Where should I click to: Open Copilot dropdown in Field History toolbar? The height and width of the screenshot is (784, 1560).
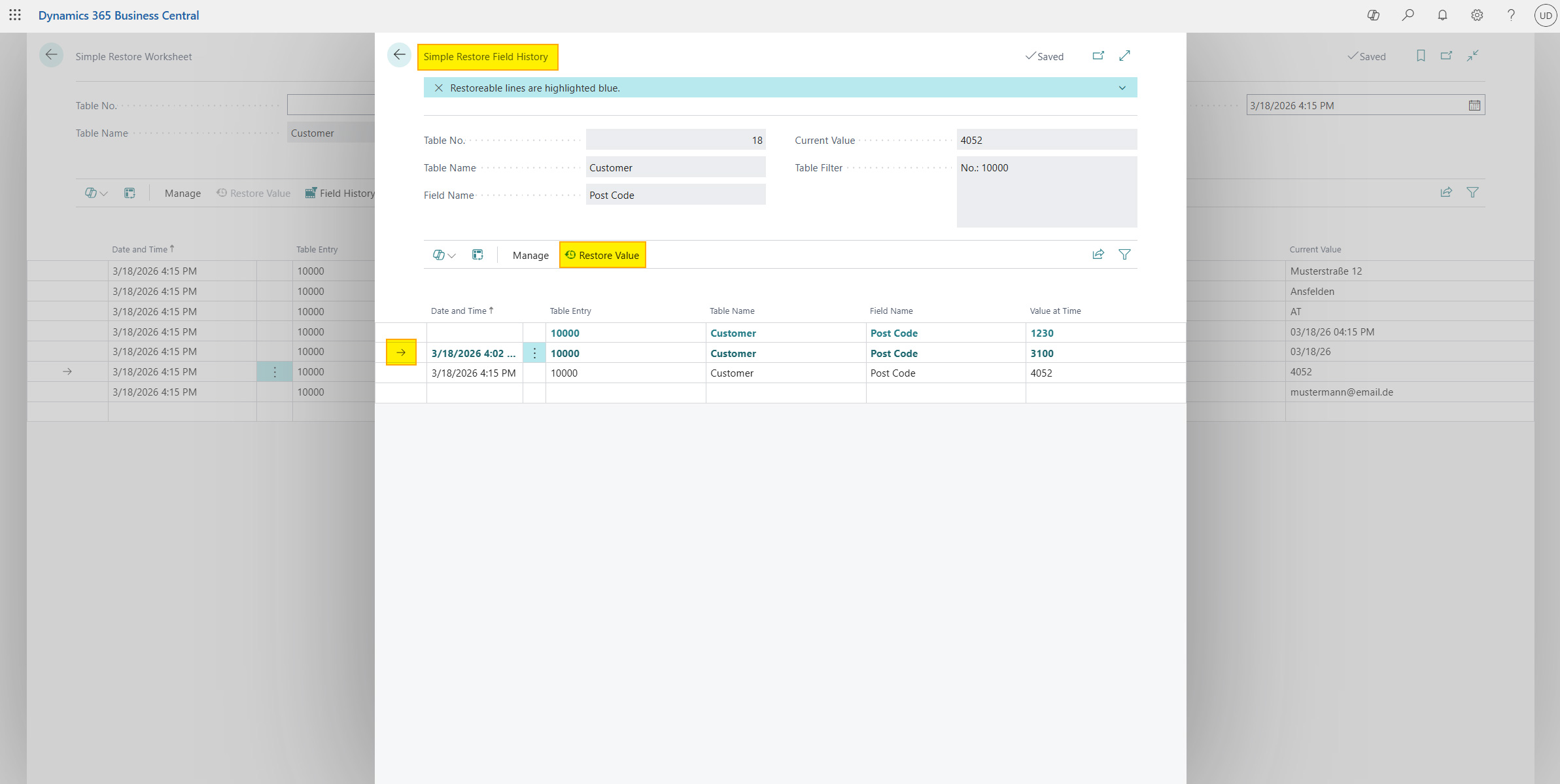coord(444,255)
